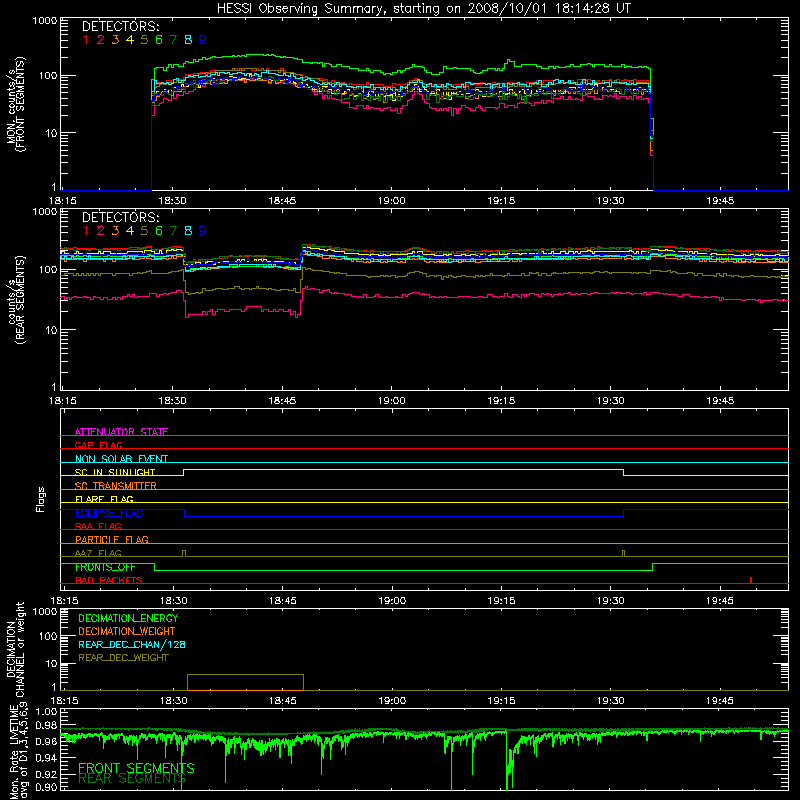Select the 1000 y-axis label of front segments plot
The width and height of the screenshot is (800, 800).
coord(45,21)
